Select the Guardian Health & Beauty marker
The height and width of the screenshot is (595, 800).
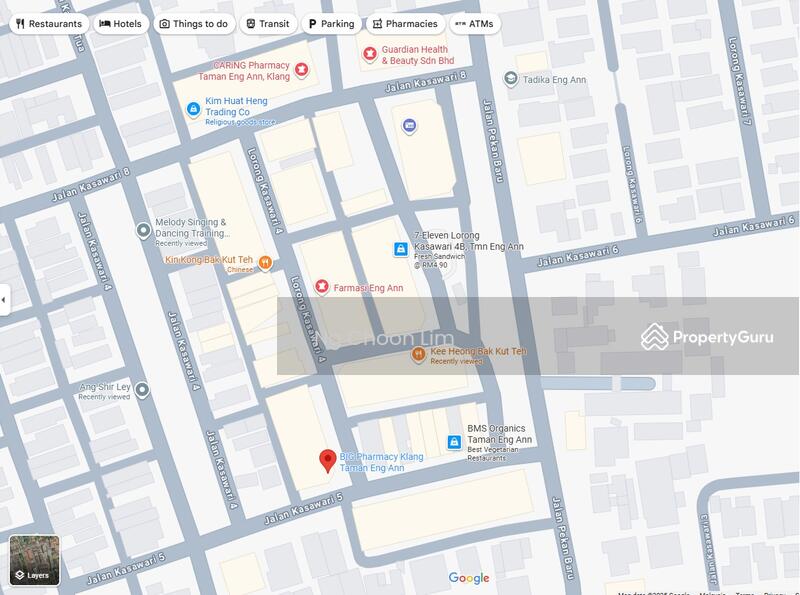coord(369,54)
